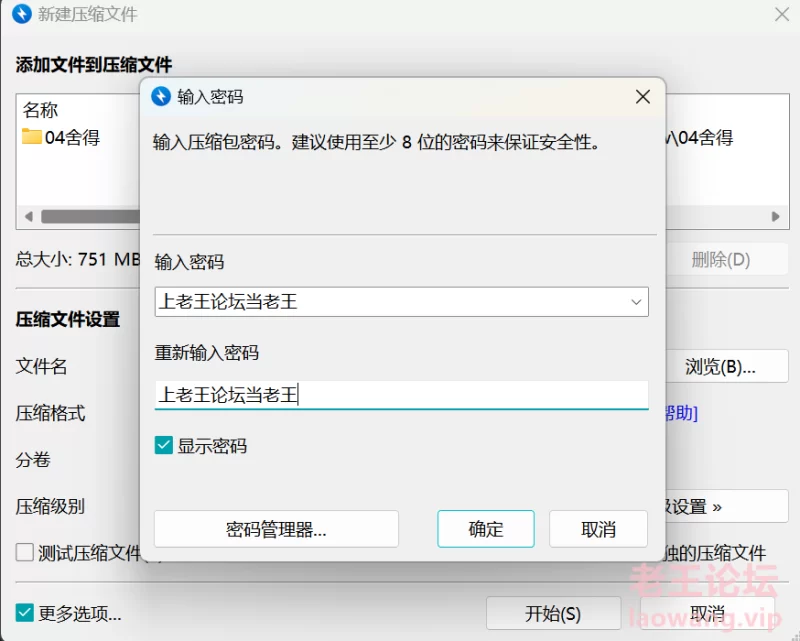Click the horizontal scrollbar thumb in file list

click(x=91, y=216)
